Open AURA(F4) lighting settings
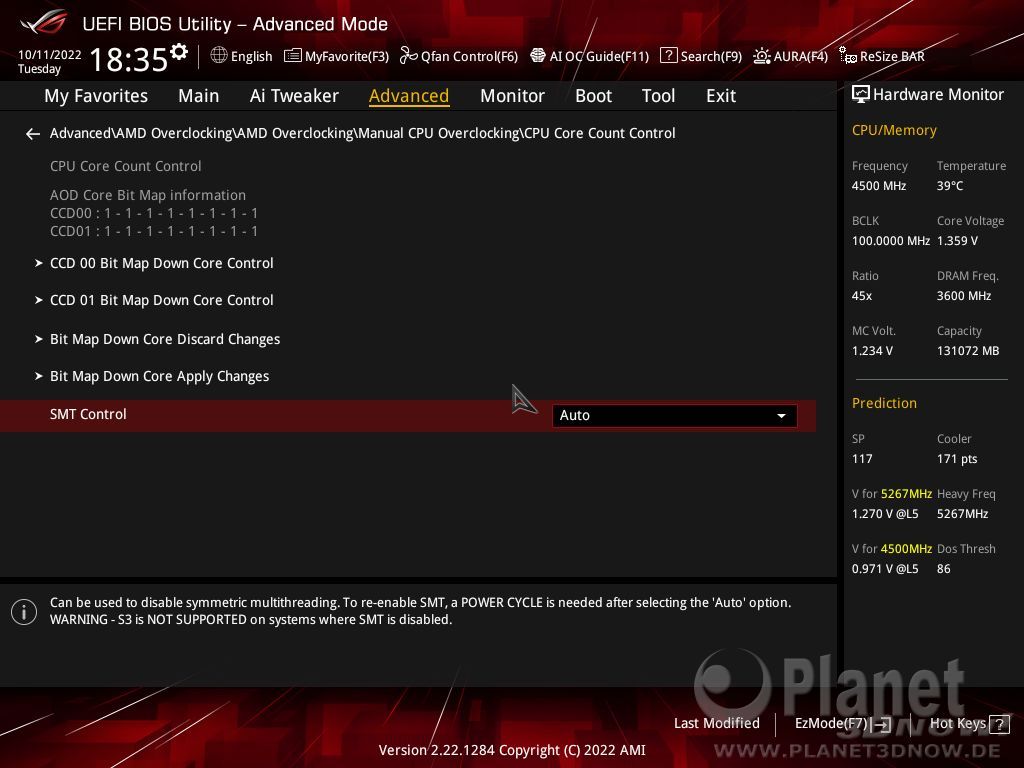 click(x=790, y=56)
